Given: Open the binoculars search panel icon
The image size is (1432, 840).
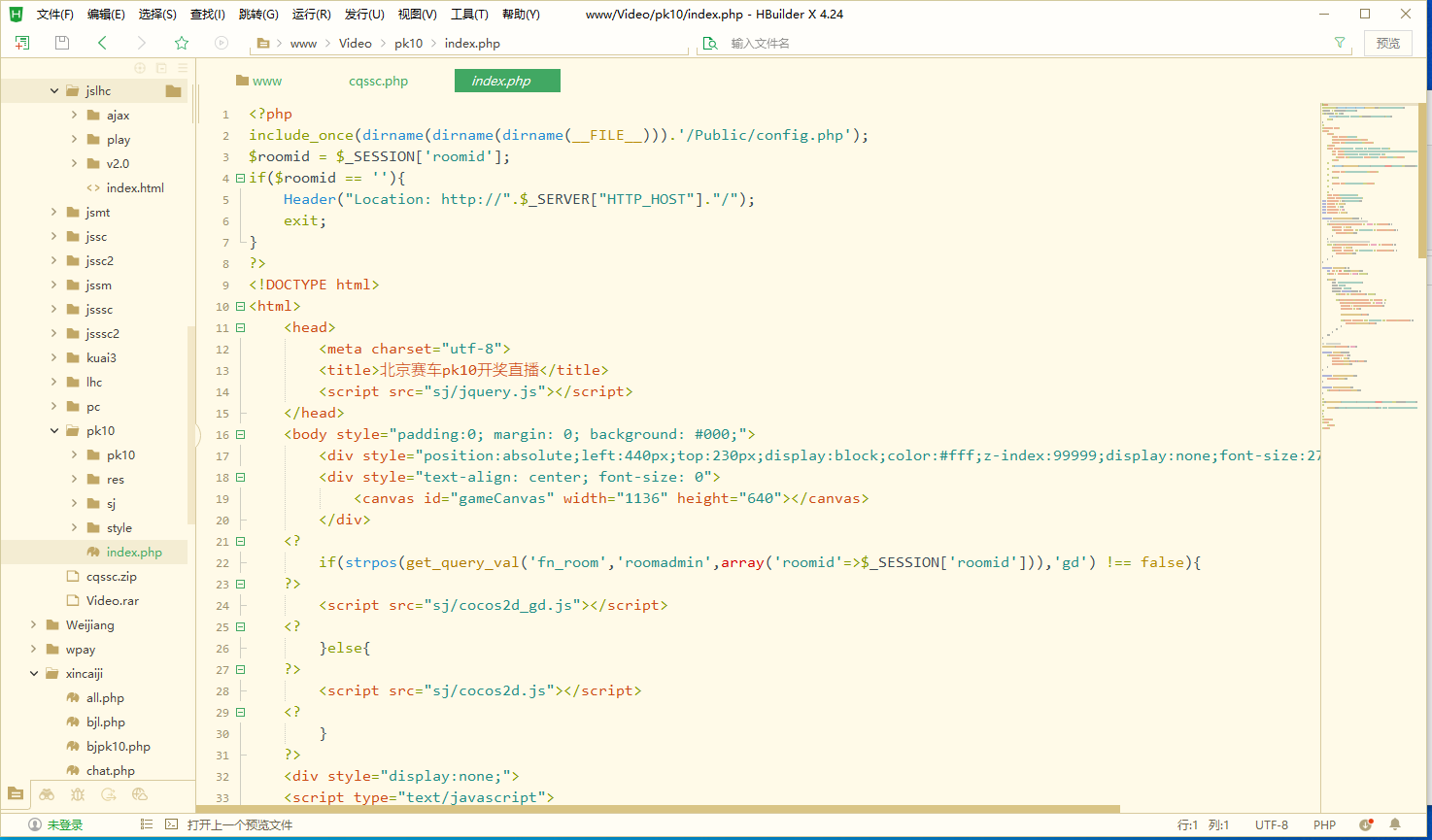Looking at the screenshot, I should [47, 794].
